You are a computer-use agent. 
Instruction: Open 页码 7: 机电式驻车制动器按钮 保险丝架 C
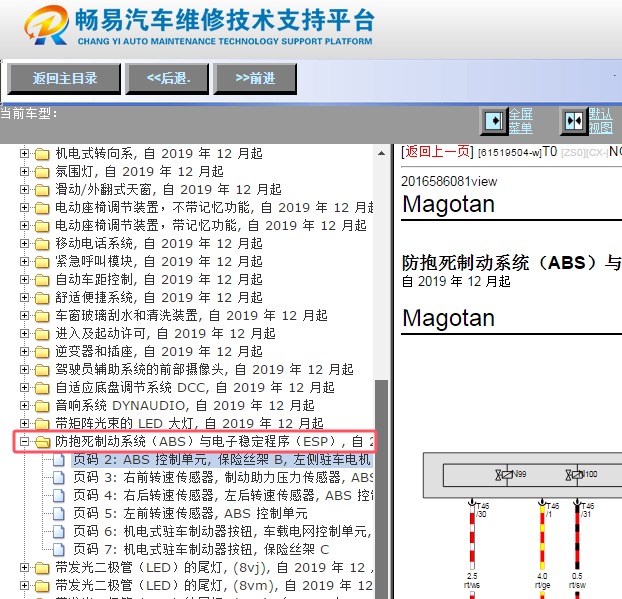coord(201,549)
